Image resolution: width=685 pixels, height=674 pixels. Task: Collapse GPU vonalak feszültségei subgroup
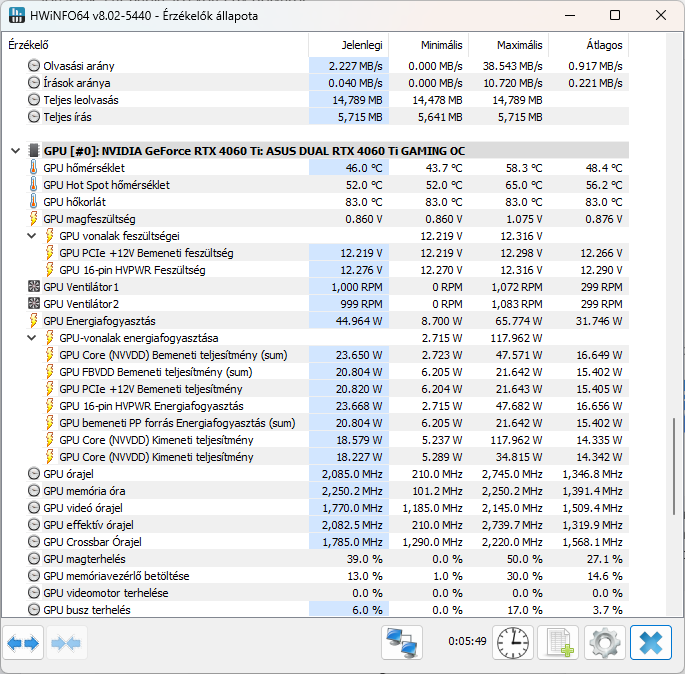(x=32, y=236)
